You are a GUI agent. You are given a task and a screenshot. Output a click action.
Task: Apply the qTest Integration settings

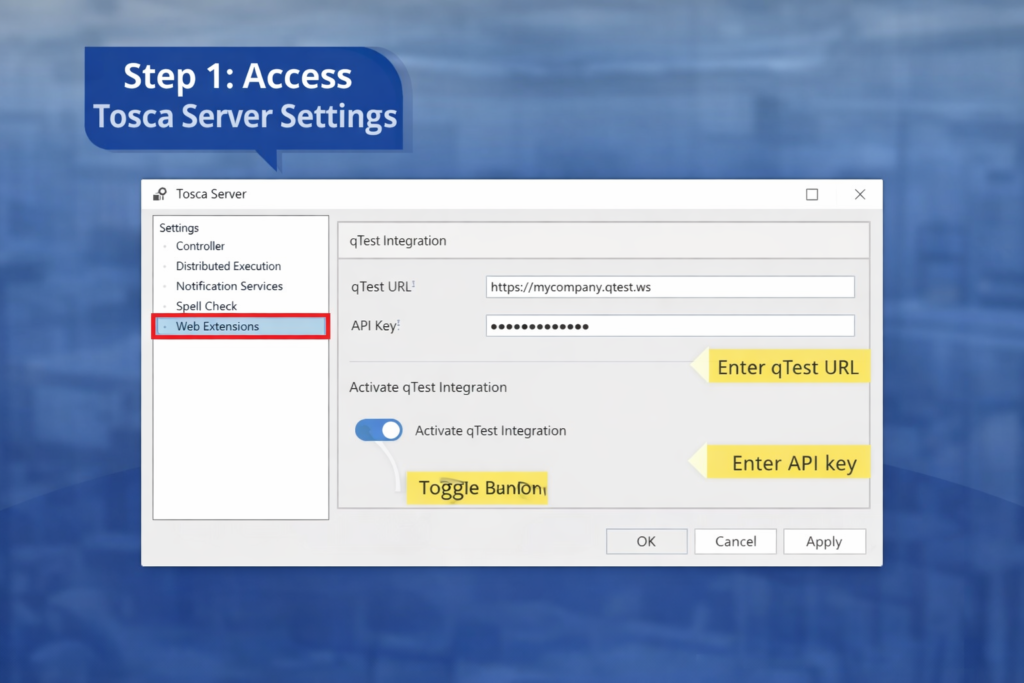tap(824, 541)
